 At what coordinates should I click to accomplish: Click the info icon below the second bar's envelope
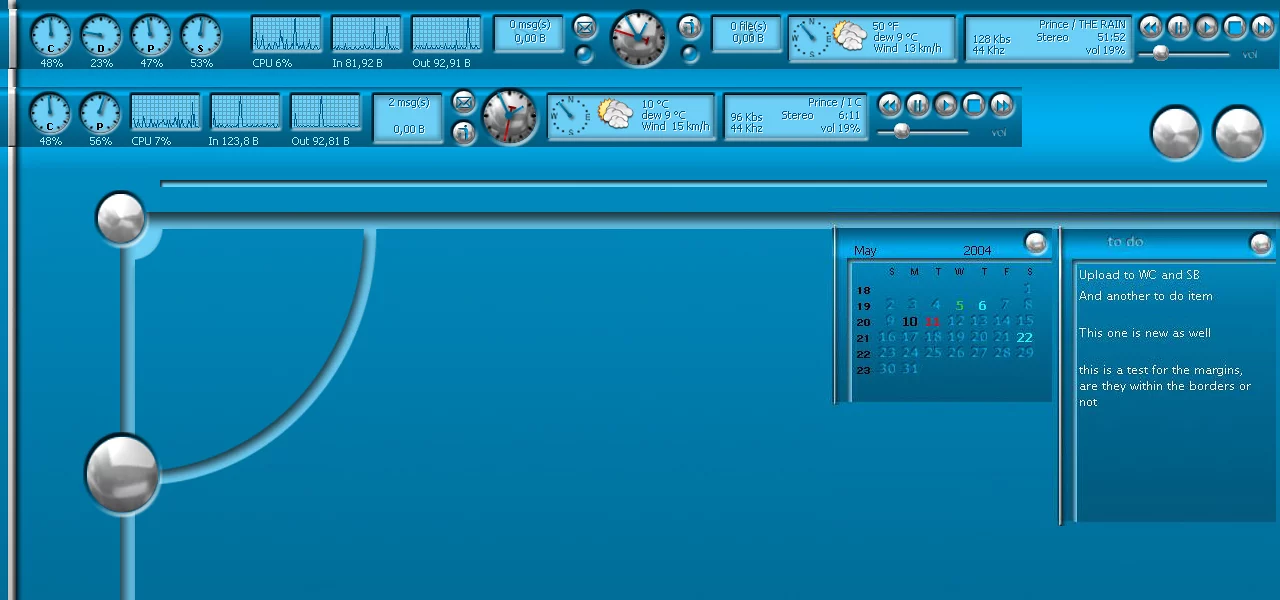(x=463, y=131)
